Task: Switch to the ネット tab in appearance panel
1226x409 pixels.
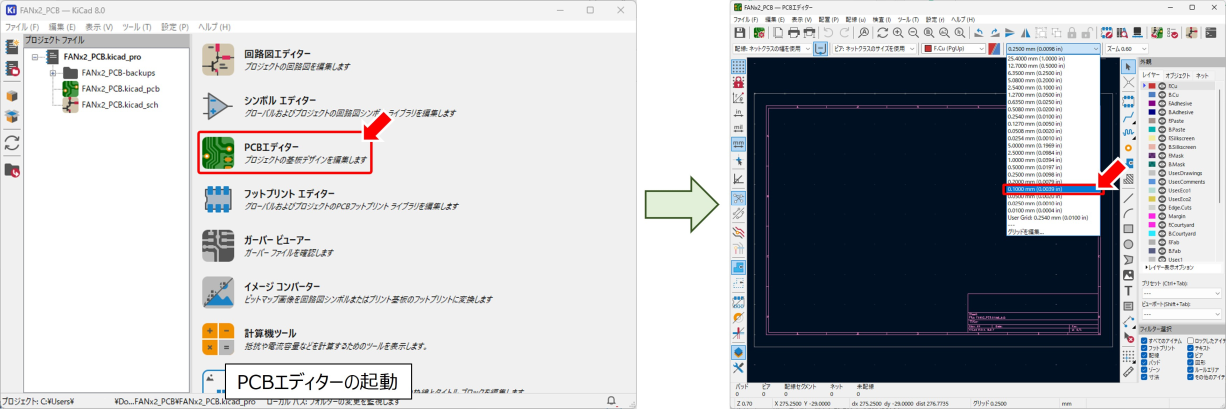Action: click(x=1202, y=76)
